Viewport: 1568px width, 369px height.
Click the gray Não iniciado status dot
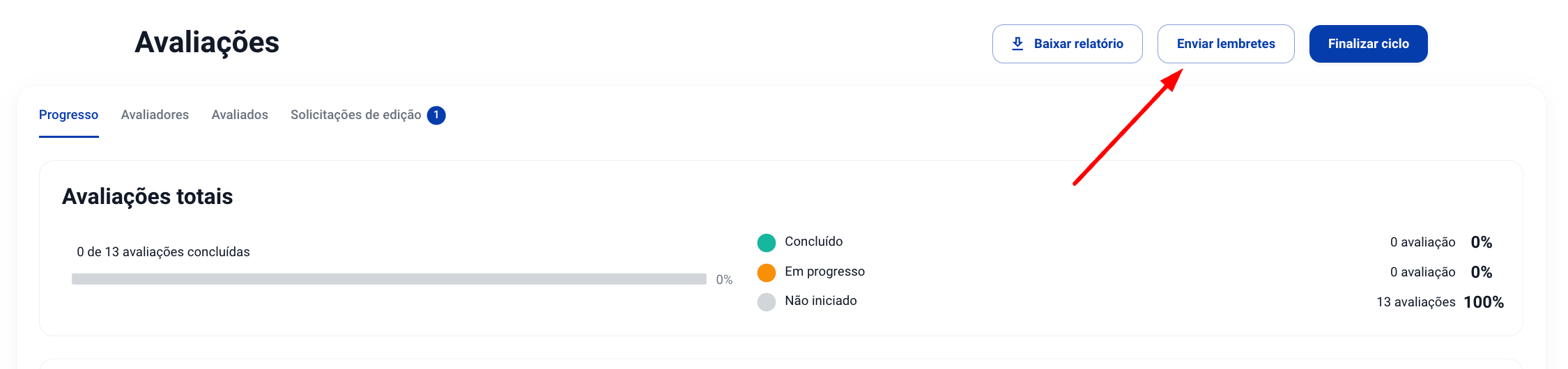tap(767, 302)
